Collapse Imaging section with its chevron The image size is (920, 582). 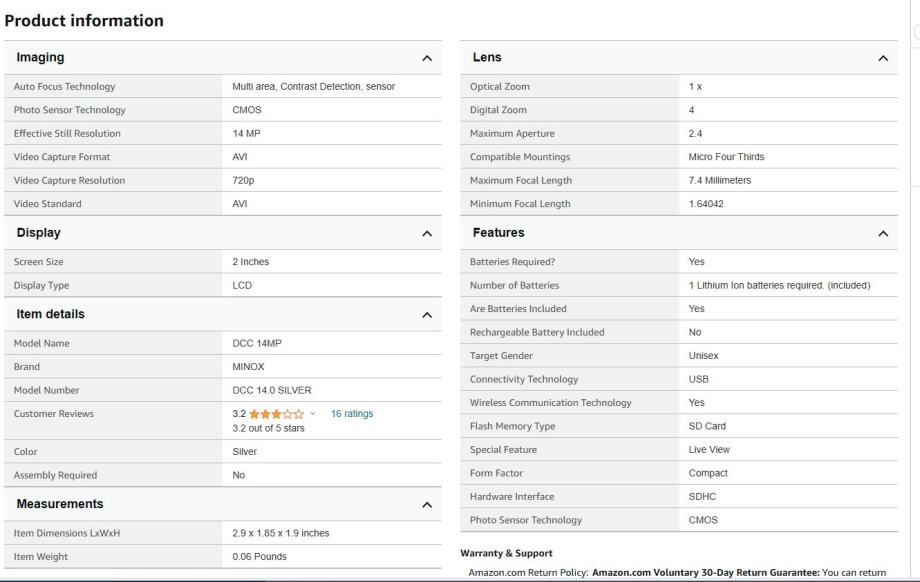(x=428, y=59)
